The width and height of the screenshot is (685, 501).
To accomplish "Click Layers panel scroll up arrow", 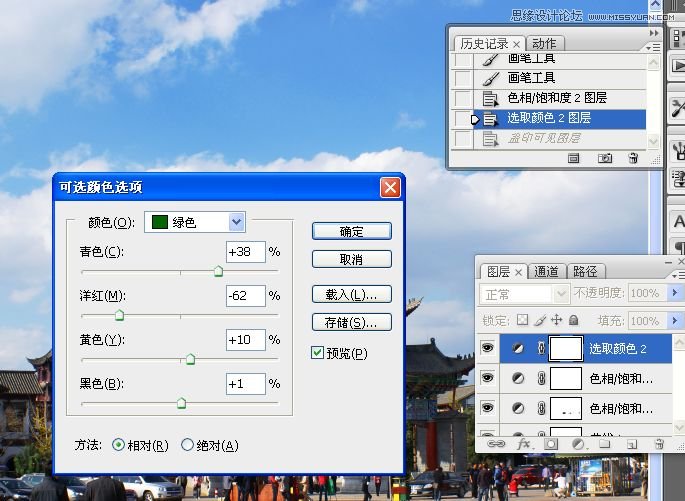I will (x=680, y=341).
